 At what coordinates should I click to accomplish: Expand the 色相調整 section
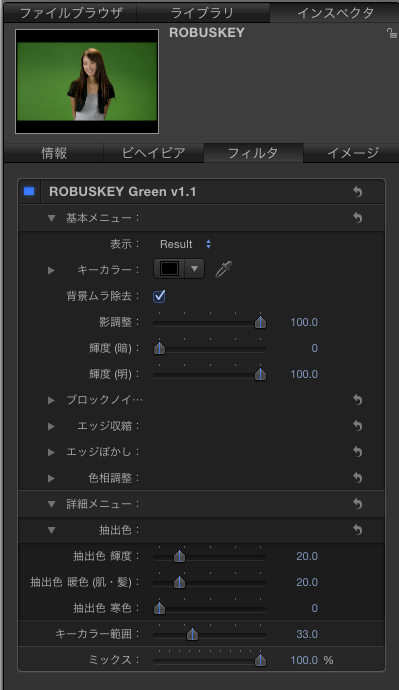pyautogui.click(x=51, y=478)
